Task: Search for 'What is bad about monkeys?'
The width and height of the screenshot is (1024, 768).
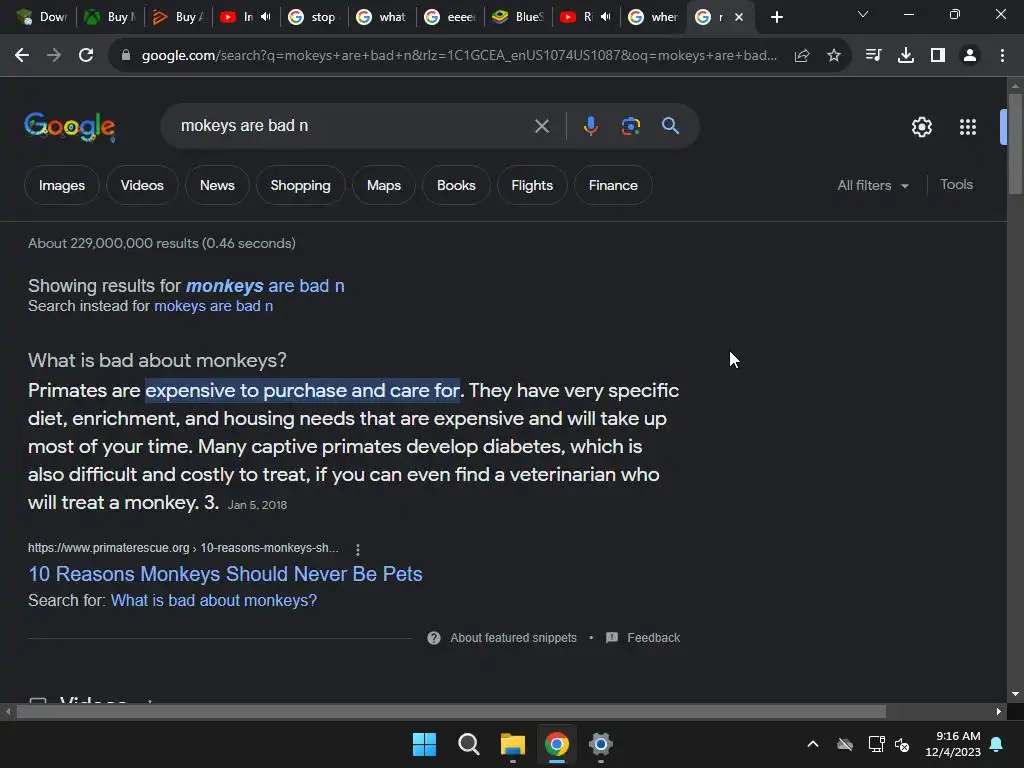Action: tap(214, 601)
